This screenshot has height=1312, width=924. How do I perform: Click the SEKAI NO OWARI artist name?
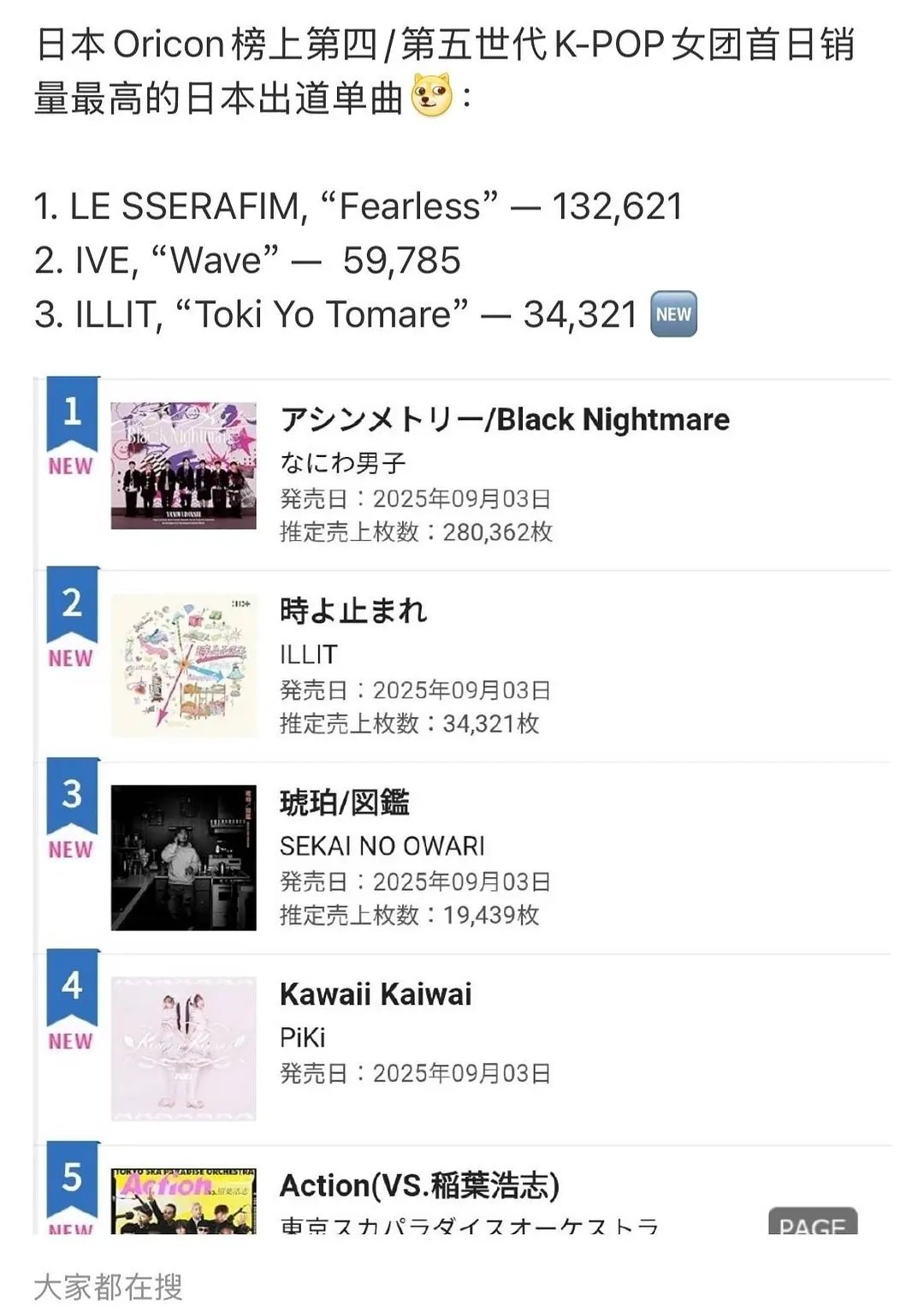[382, 846]
